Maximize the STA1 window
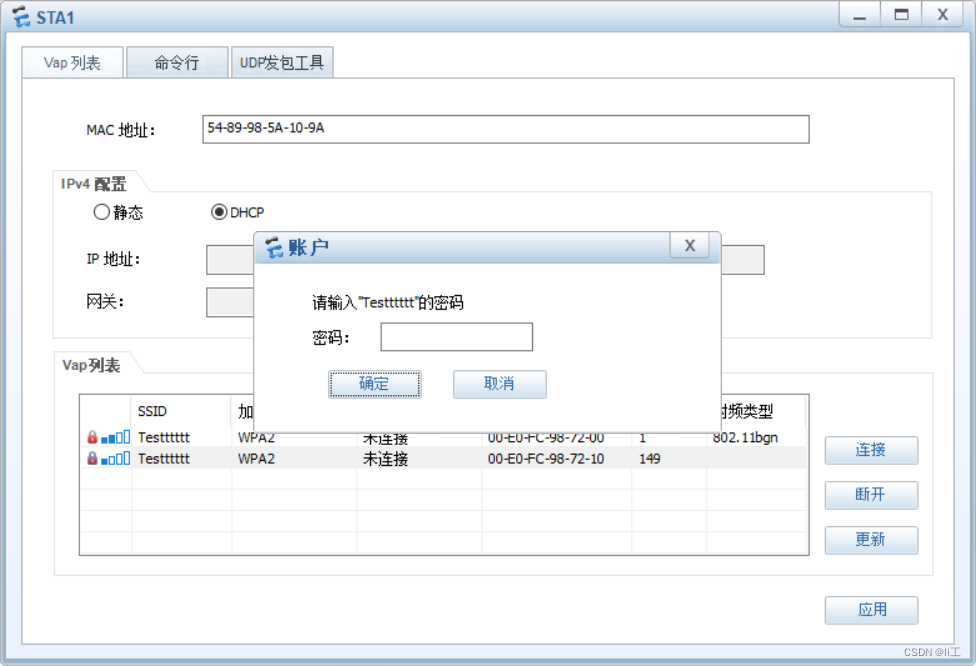This screenshot has height=666, width=976. pyautogui.click(x=901, y=15)
